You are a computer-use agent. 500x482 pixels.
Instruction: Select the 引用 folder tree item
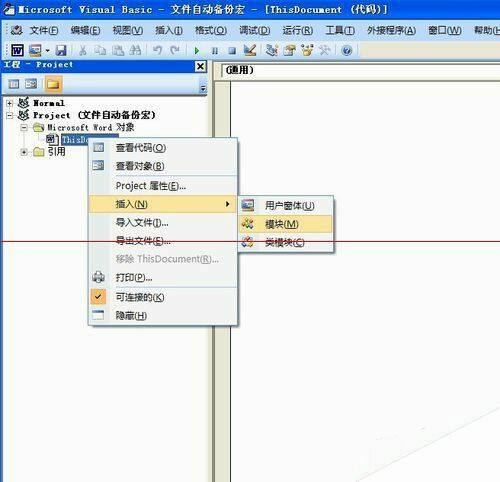tap(56, 152)
